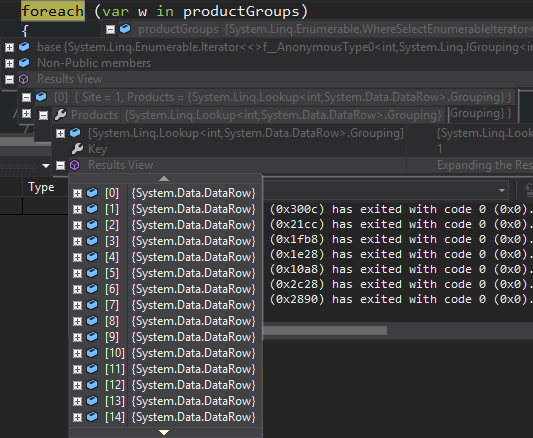Click the top Results View purple icon
Image resolution: width=533 pixels, height=438 pixels.
(x=23, y=79)
